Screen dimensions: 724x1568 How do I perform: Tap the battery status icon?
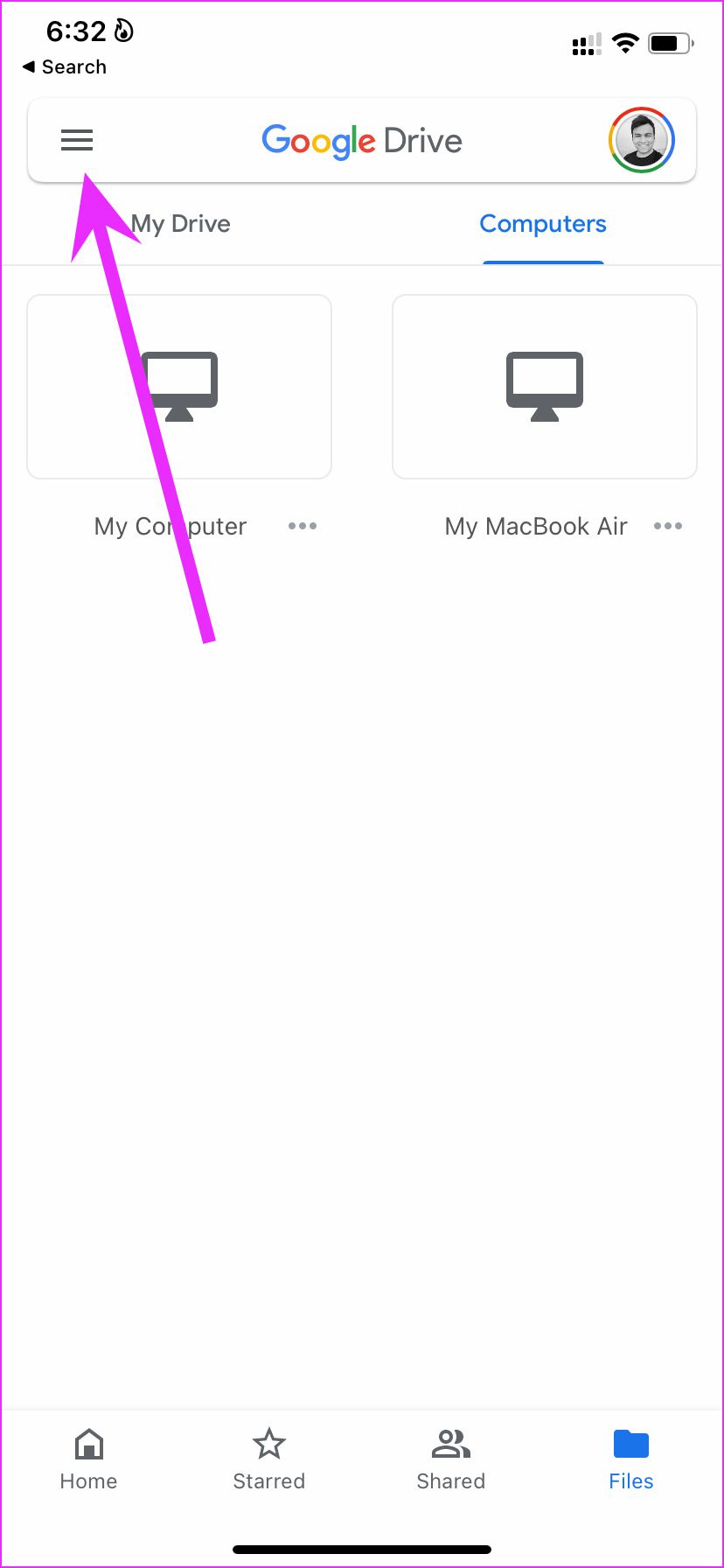[671, 43]
